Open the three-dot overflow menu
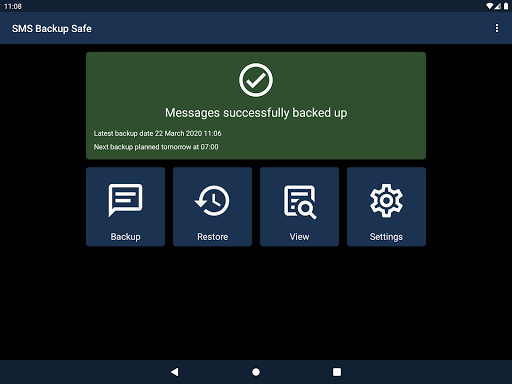Screen dimensions: 512x384 coord(497,28)
